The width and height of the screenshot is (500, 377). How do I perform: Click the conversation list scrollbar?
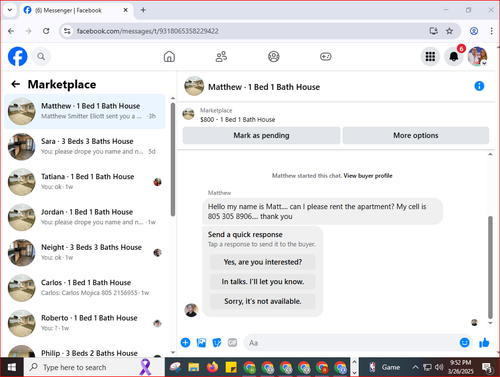click(173, 159)
